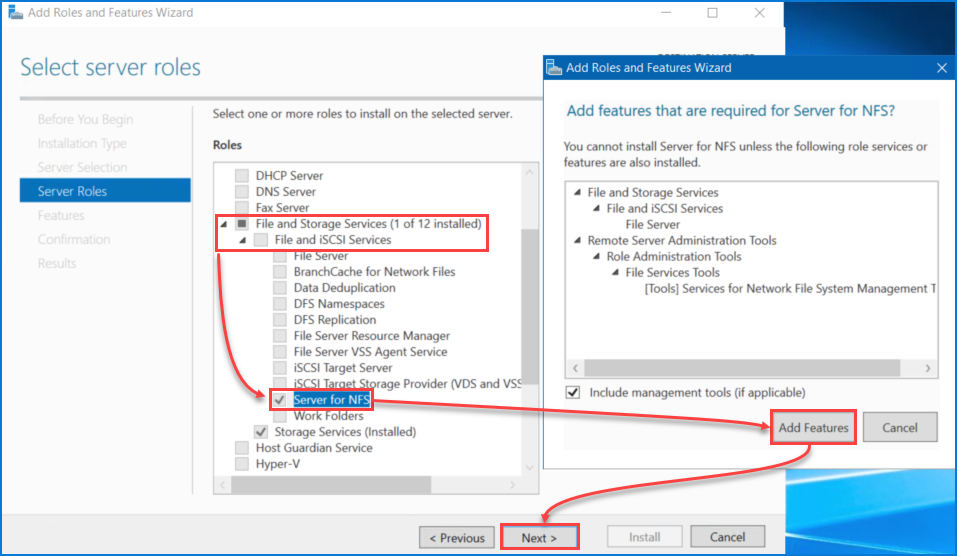Screen dimensions: 957x556
Task: Click the Next button
Action: [x=540, y=538]
